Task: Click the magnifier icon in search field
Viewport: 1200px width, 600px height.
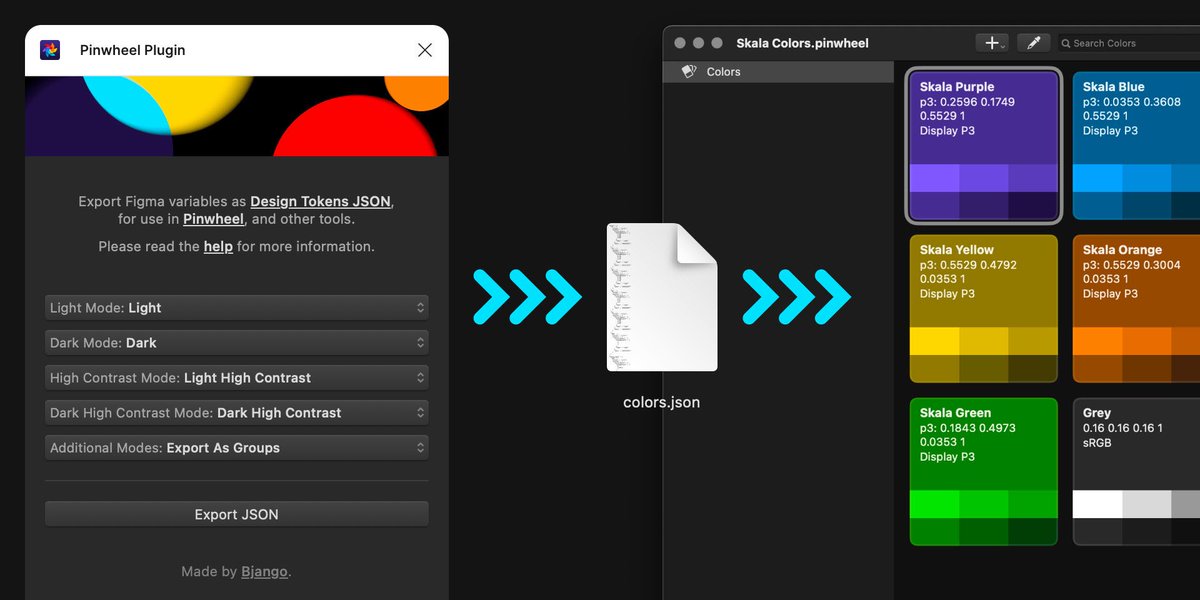Action: (x=1067, y=43)
